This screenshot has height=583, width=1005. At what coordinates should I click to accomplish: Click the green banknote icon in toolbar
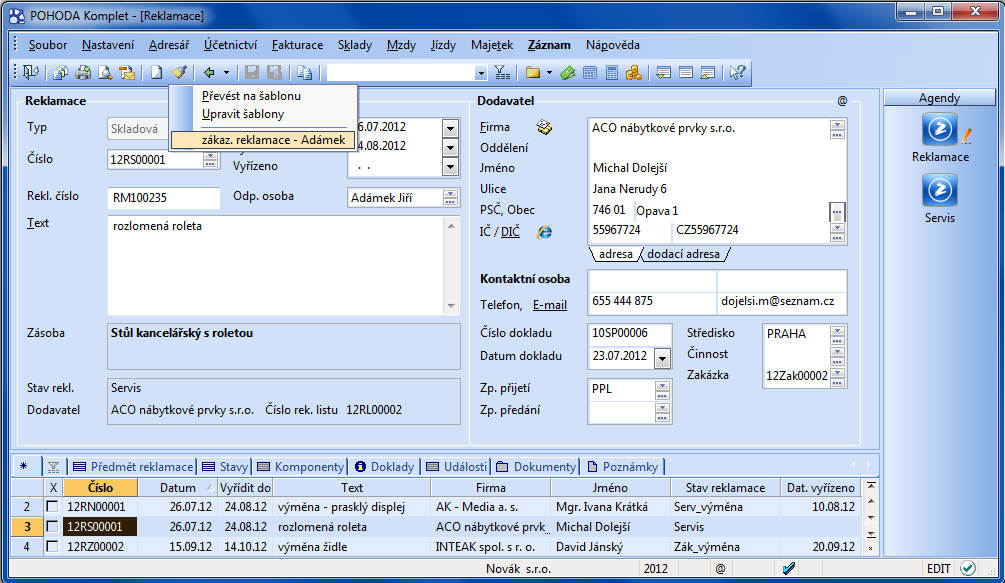[567, 72]
